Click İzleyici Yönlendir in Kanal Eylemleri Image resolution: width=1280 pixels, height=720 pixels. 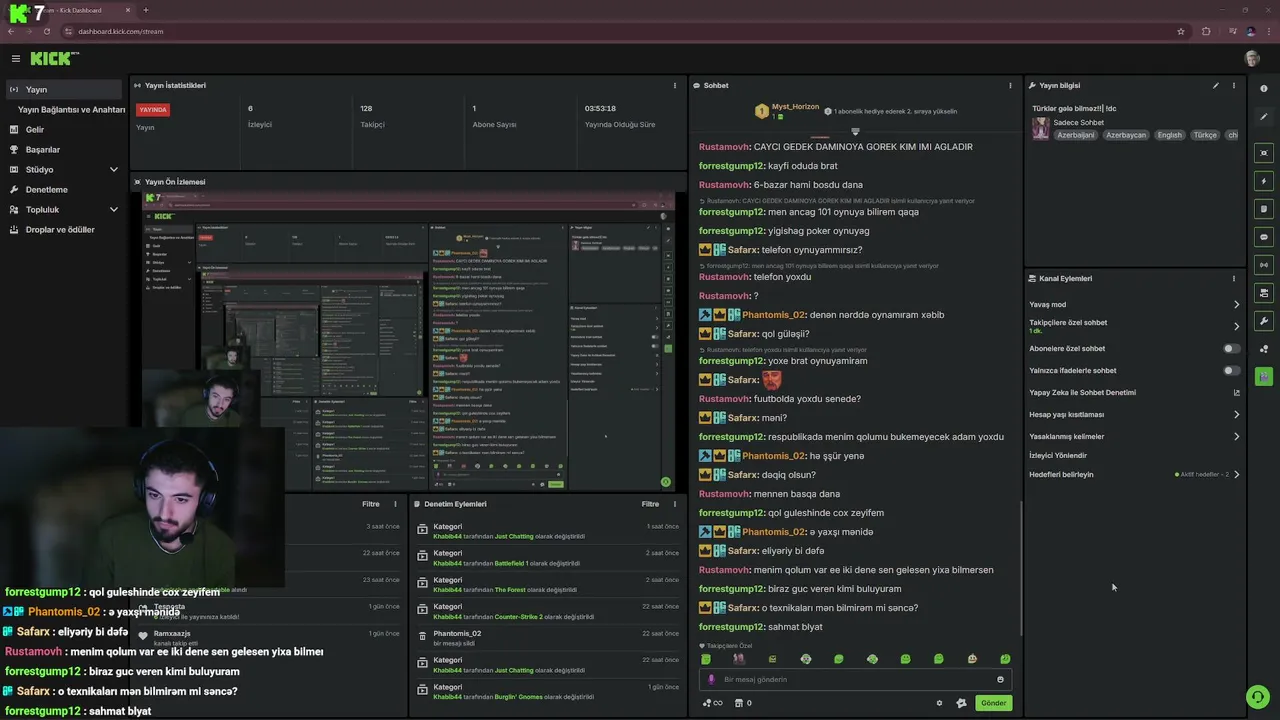click(1058, 456)
